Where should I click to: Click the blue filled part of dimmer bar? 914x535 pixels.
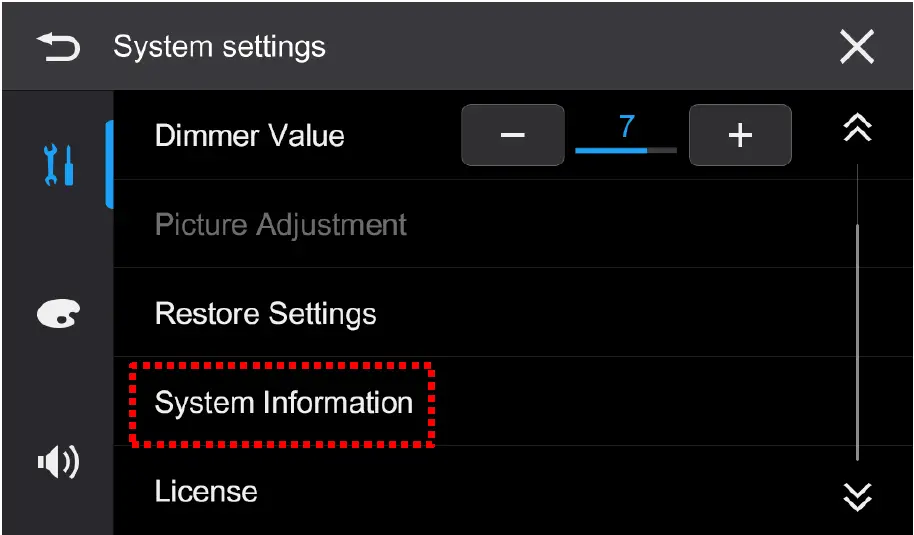tap(610, 151)
